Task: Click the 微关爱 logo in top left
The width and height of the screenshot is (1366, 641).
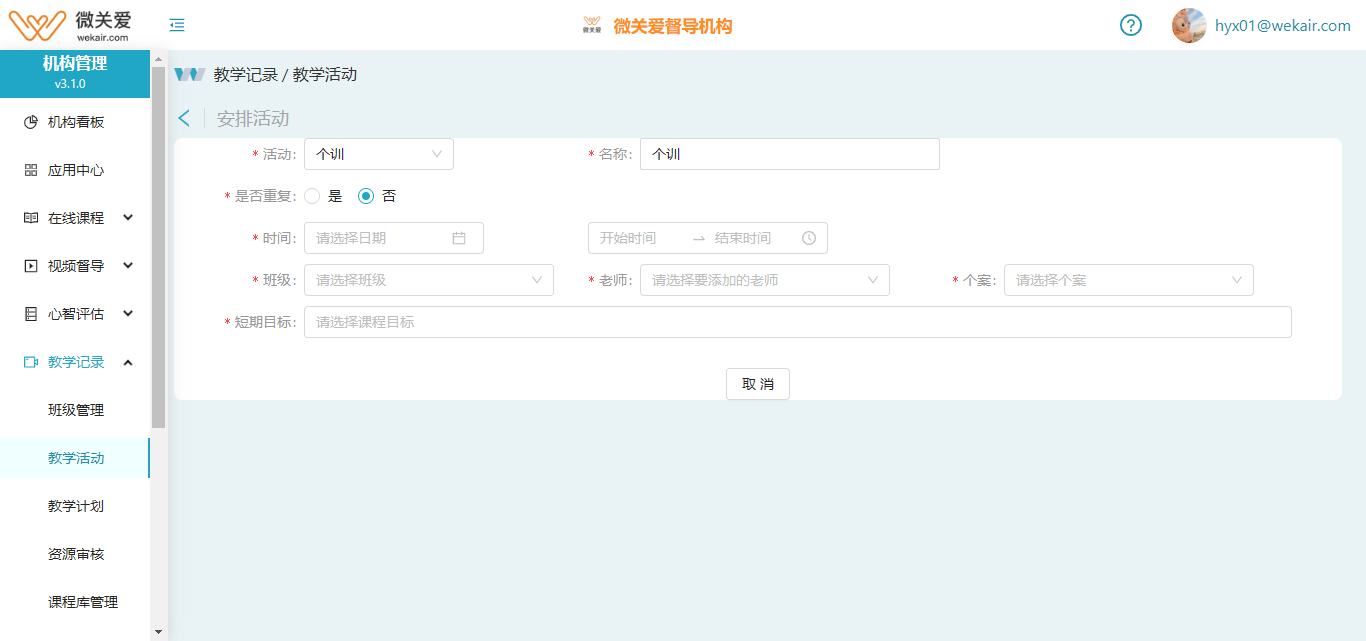Action: pos(70,25)
